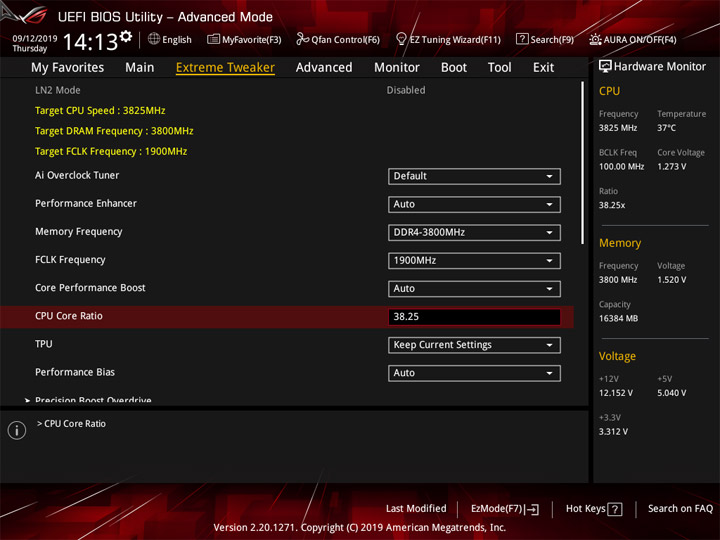Click the 09/12/2019 Thursday date
The height and width of the screenshot is (540, 720).
click(34, 43)
